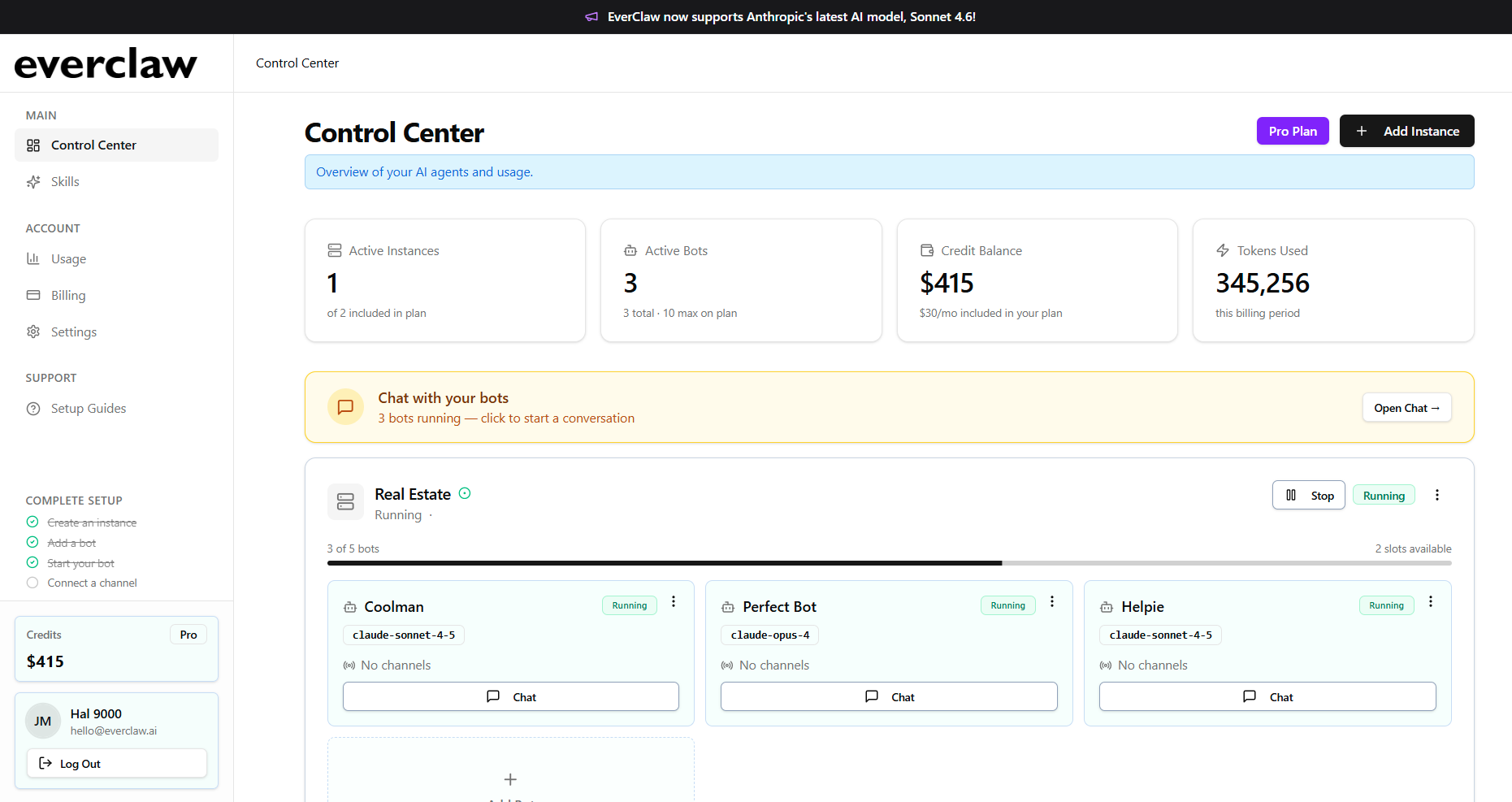
Task: Click the announcement megaphone icon in banner
Action: click(x=591, y=17)
